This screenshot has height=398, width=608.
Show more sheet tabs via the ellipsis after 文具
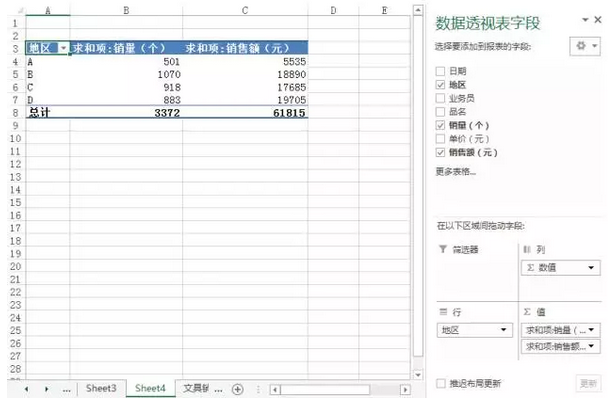pyautogui.click(x=219, y=389)
